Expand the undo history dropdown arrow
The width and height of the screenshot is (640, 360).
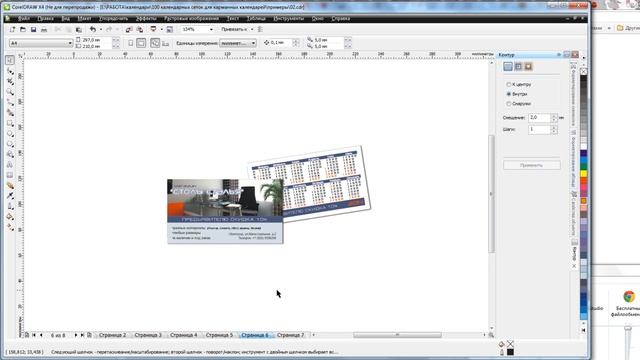[100, 29]
